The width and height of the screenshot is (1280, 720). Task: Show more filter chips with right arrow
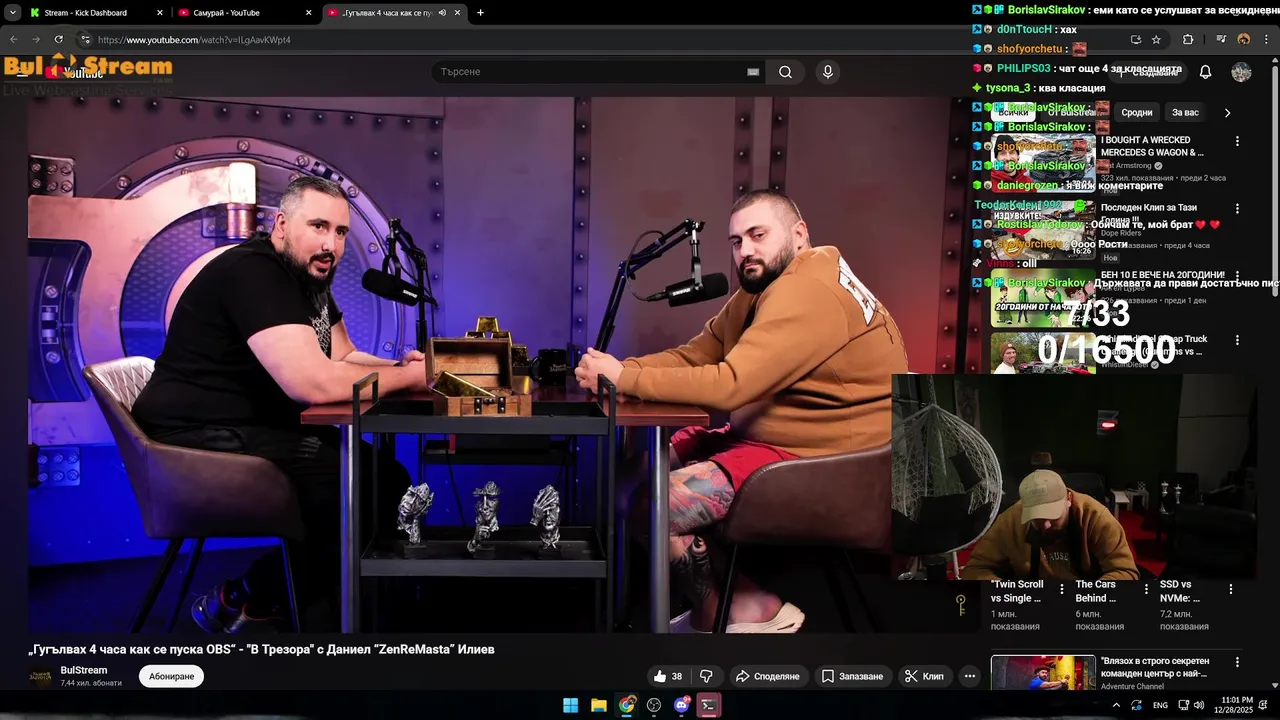click(1227, 113)
